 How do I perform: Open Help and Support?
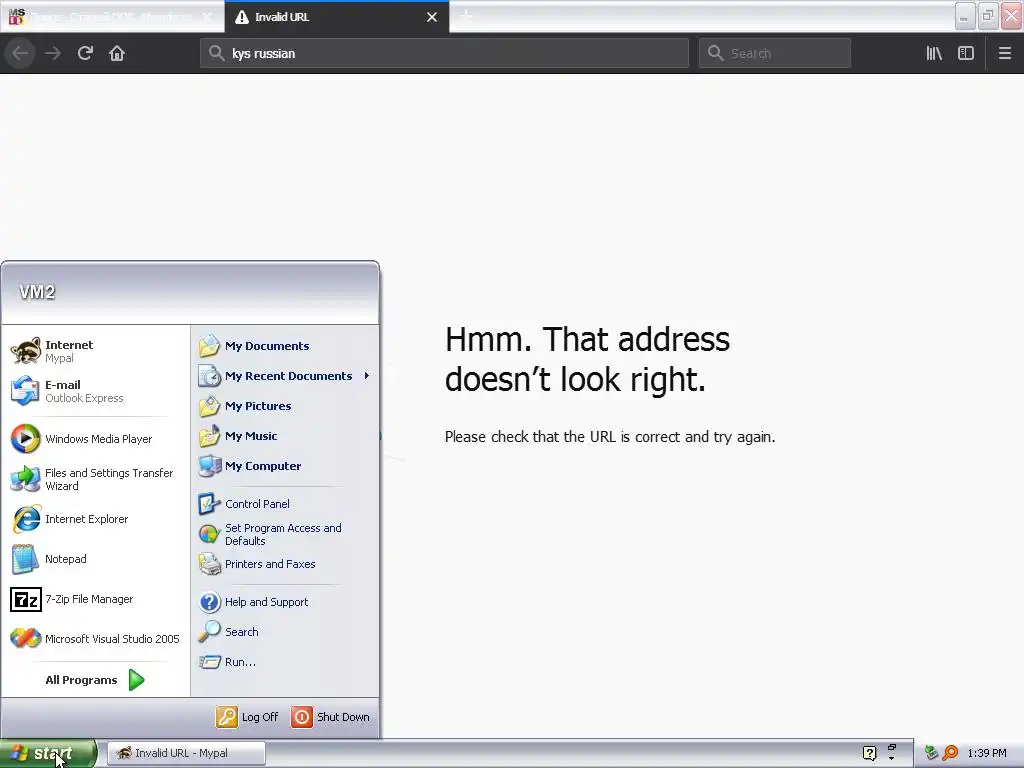click(285, 602)
